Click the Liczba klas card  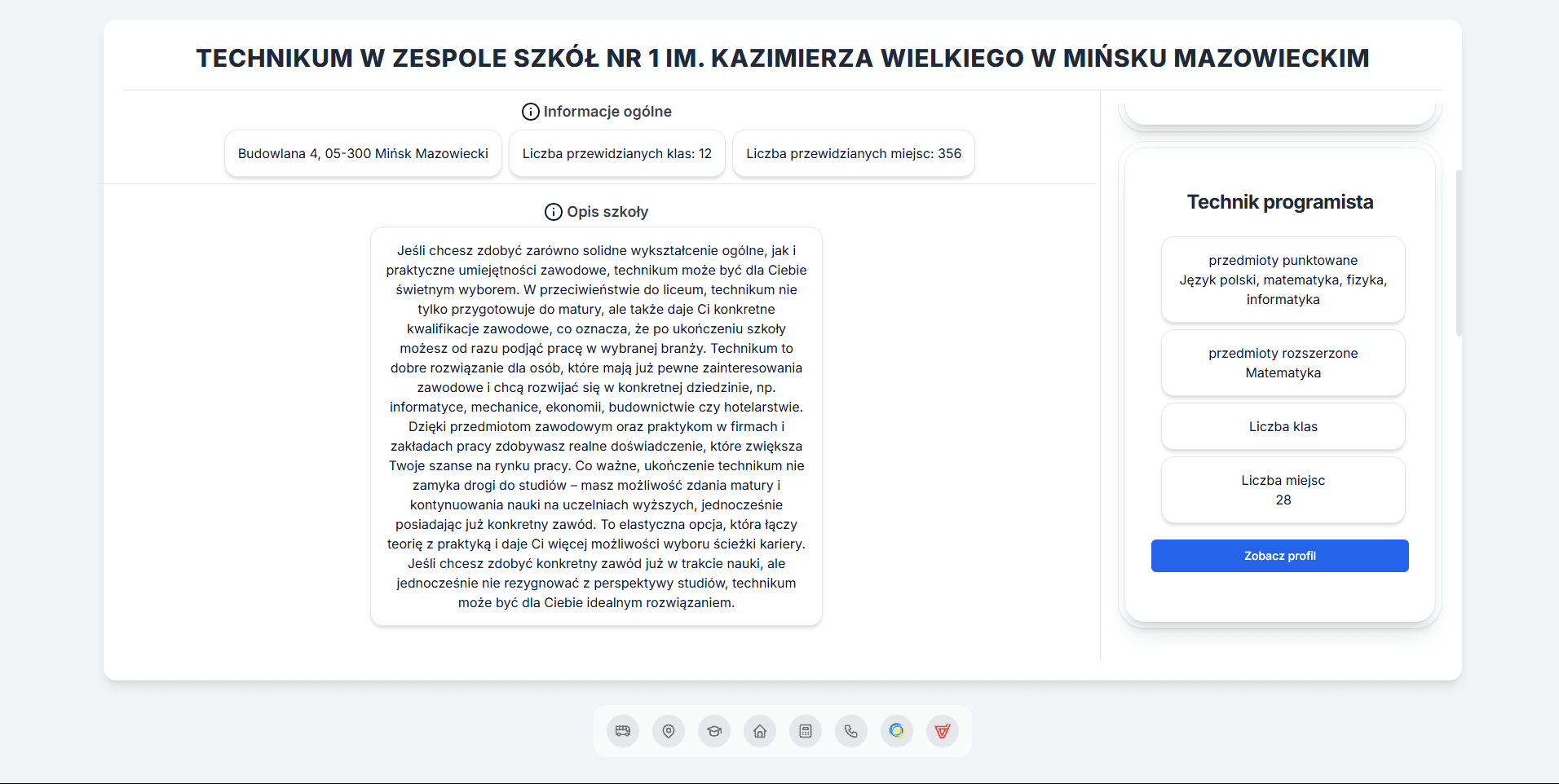[x=1283, y=426]
